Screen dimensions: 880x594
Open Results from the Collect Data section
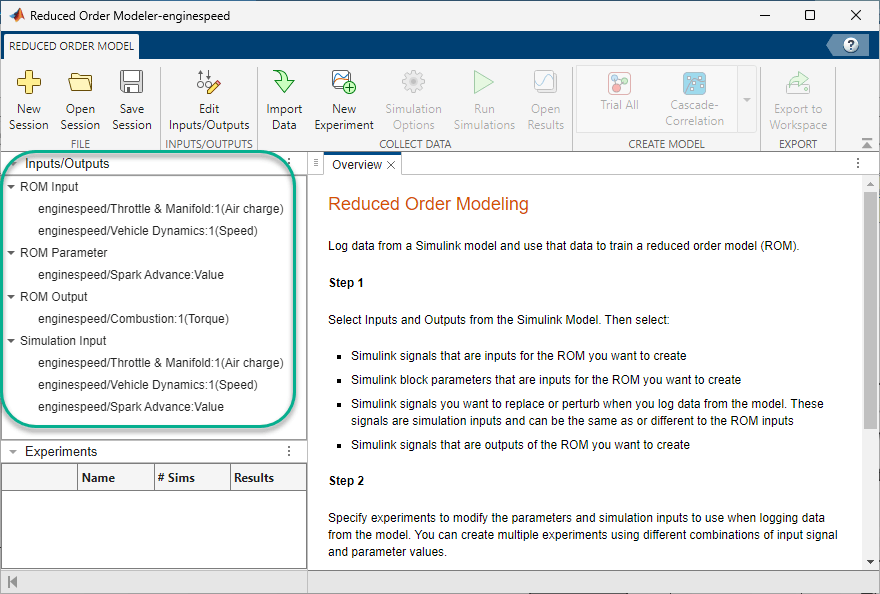545,96
